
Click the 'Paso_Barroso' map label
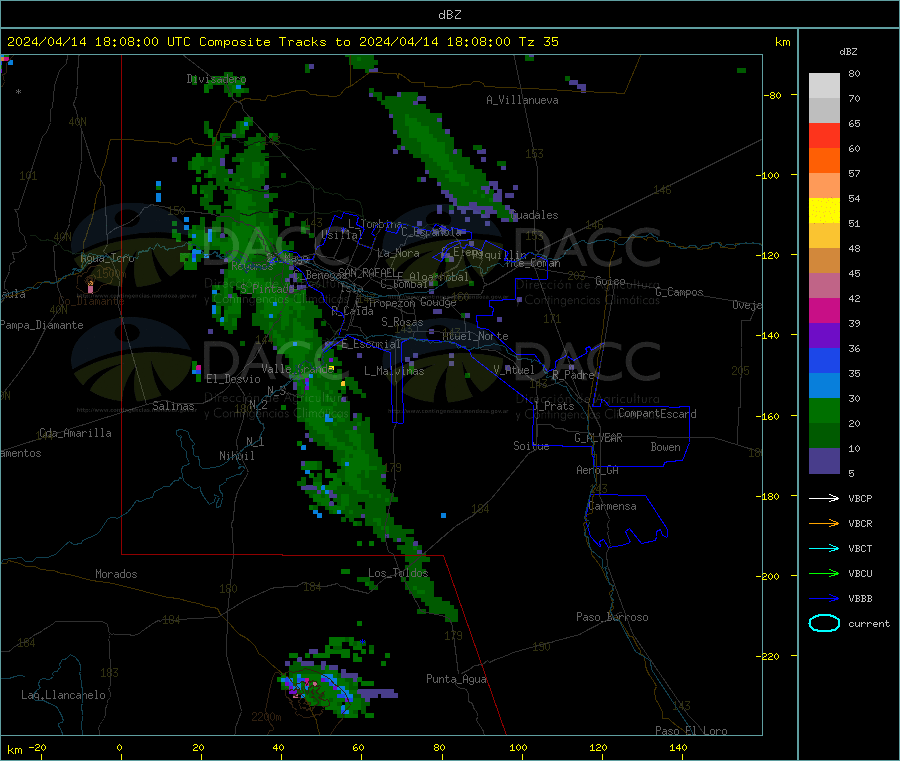coord(612,617)
